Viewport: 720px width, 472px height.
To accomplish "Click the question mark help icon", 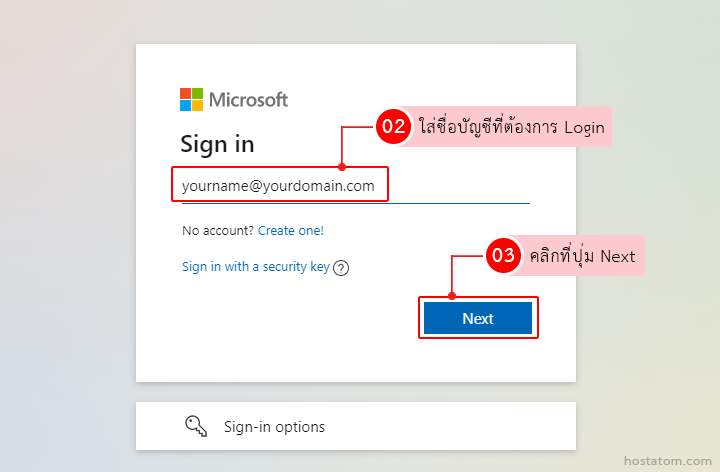I will tap(341, 268).
